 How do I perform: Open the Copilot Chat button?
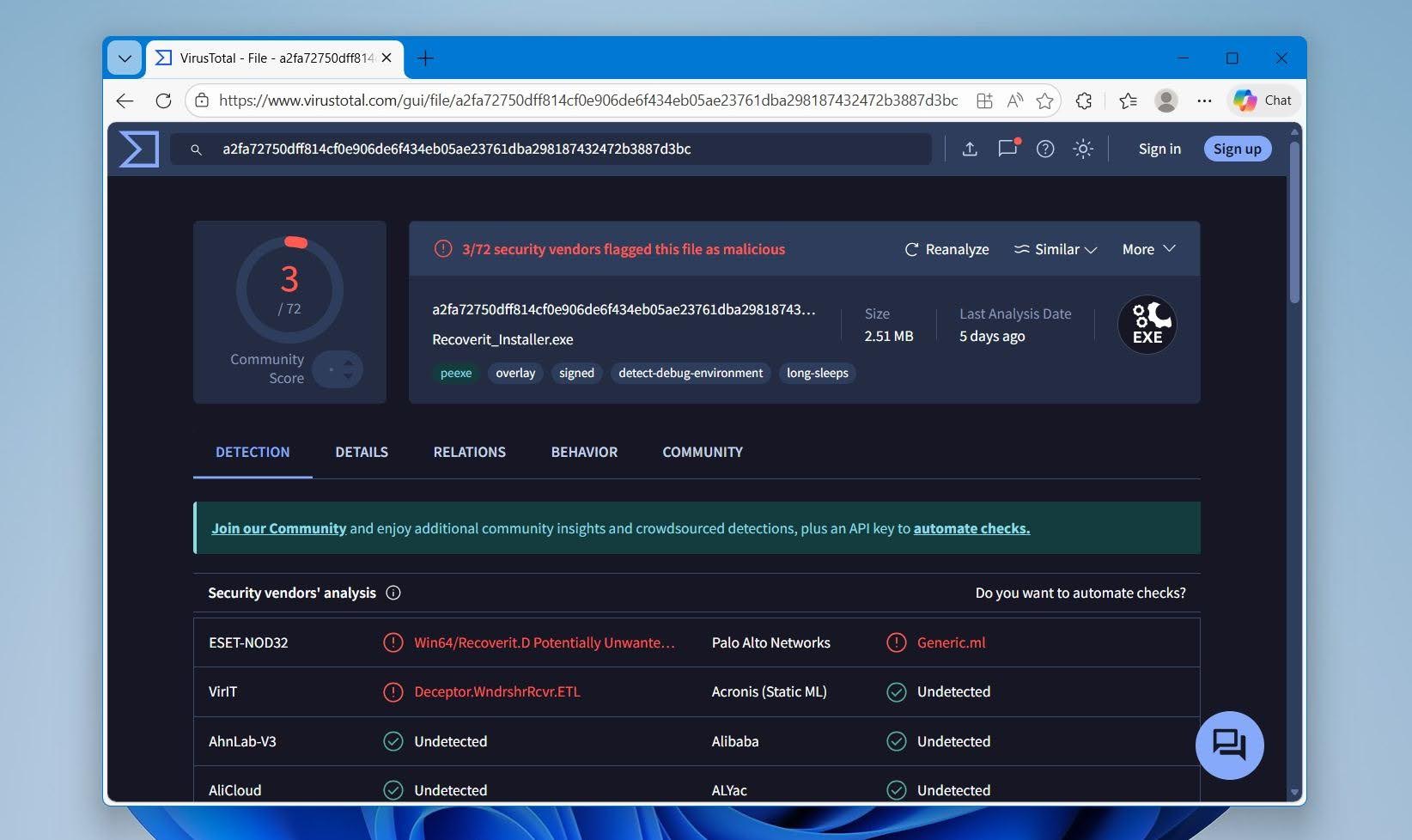tap(1263, 100)
